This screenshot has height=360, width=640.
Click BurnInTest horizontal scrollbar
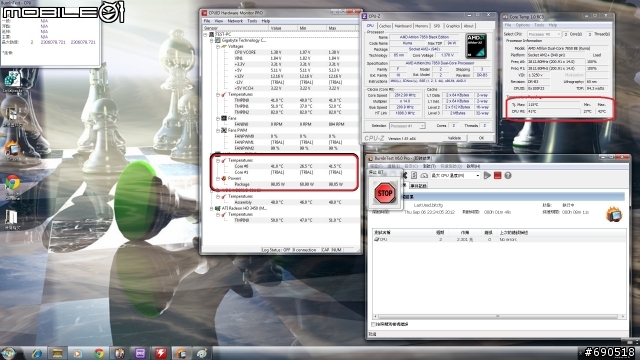point(498,316)
